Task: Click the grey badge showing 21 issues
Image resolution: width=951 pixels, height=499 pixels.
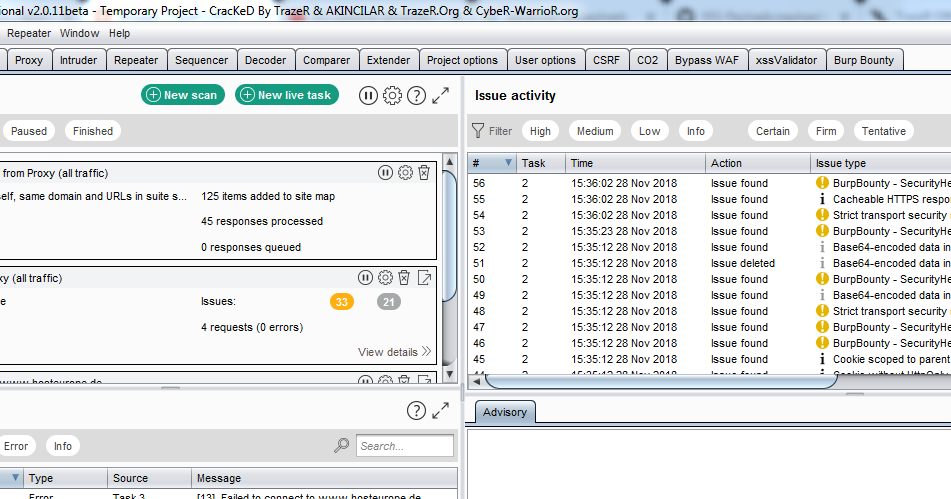Action: pyautogui.click(x=389, y=302)
